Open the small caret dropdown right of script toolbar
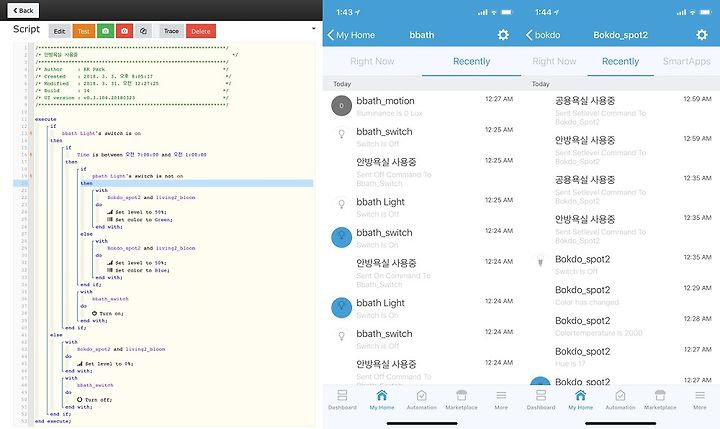 (x=314, y=28)
